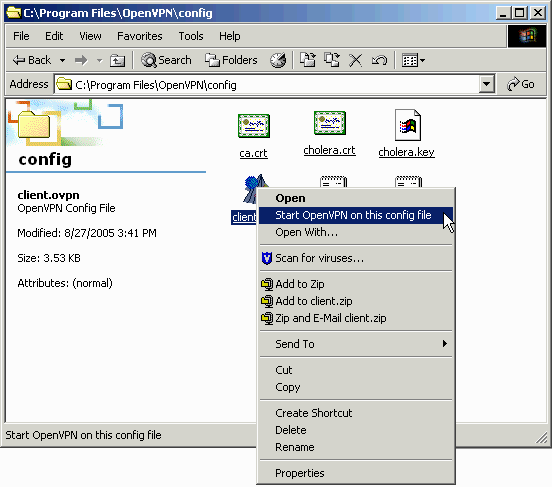Click the folder icon in address bar
The image size is (552, 487).
coord(64,84)
